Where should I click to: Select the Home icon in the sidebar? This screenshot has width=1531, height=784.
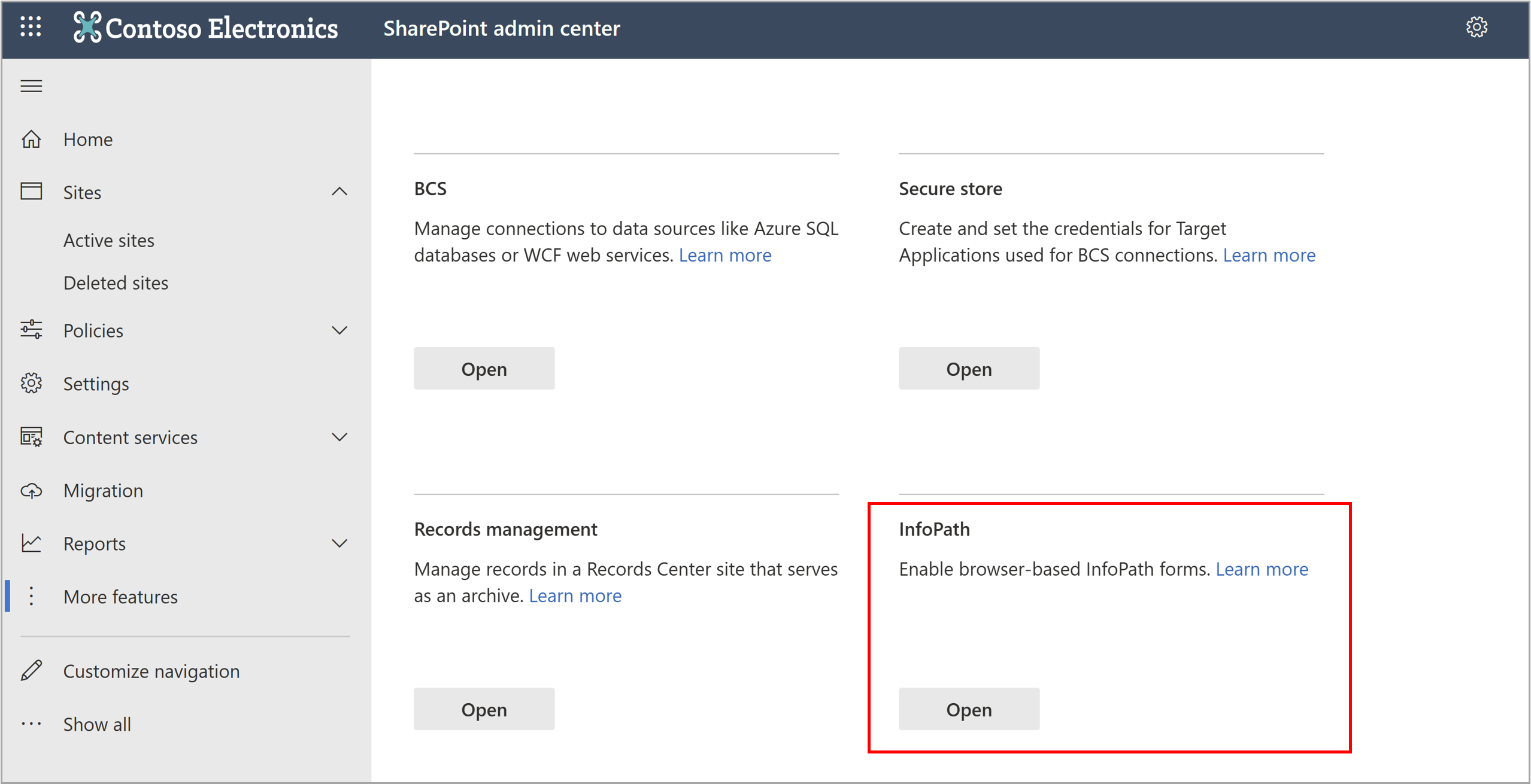point(31,139)
